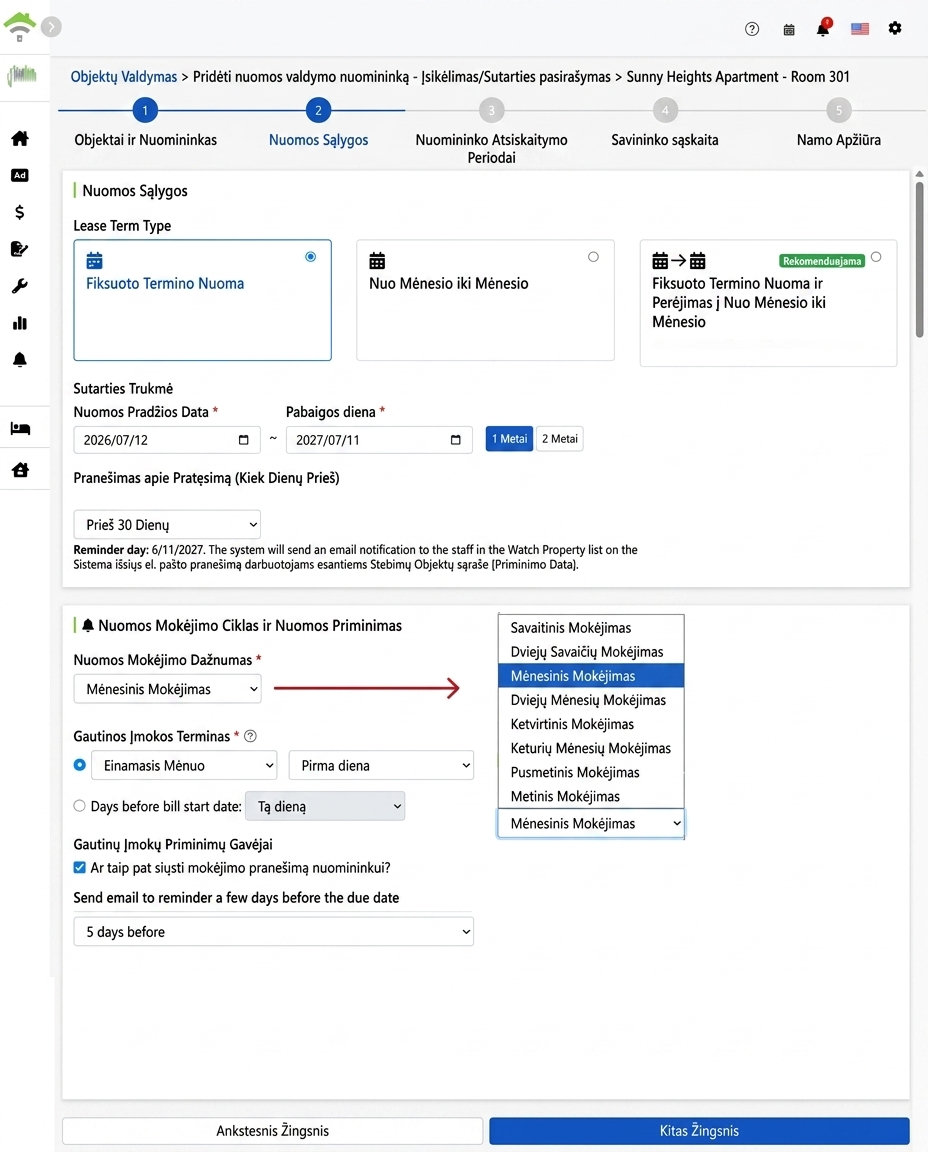The height and width of the screenshot is (1152, 928).
Task: Choose Dviejų Mėnesių Mokėjimas option
Action: click(x=591, y=700)
